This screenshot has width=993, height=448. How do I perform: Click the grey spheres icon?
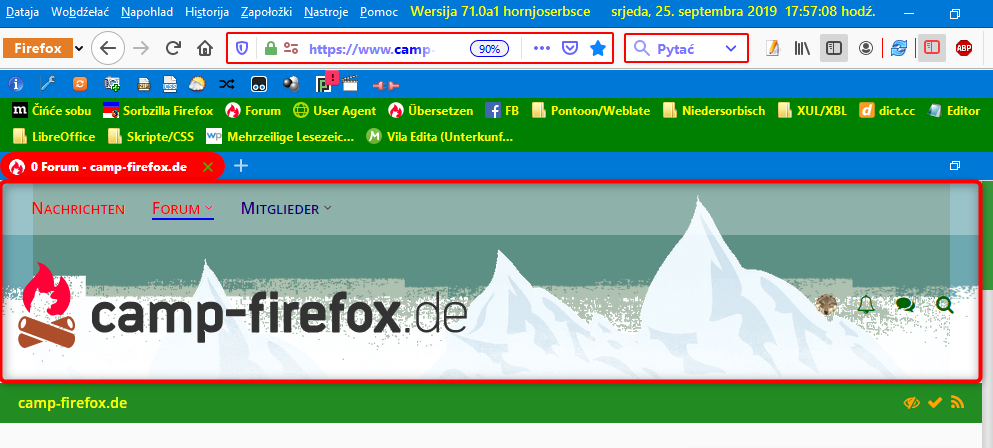coord(291,83)
